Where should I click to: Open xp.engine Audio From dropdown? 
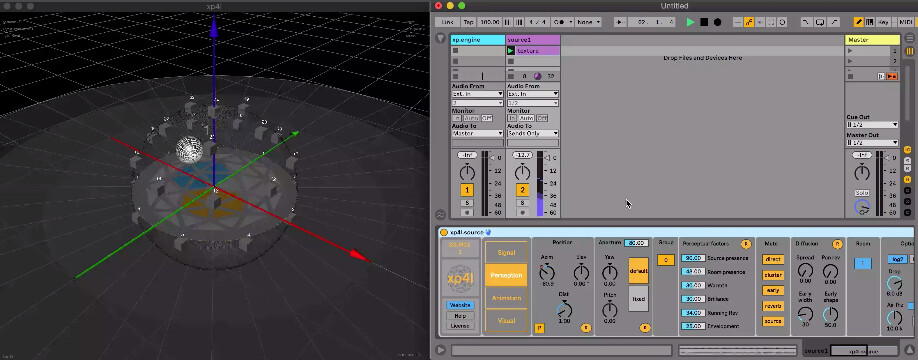coord(477,94)
